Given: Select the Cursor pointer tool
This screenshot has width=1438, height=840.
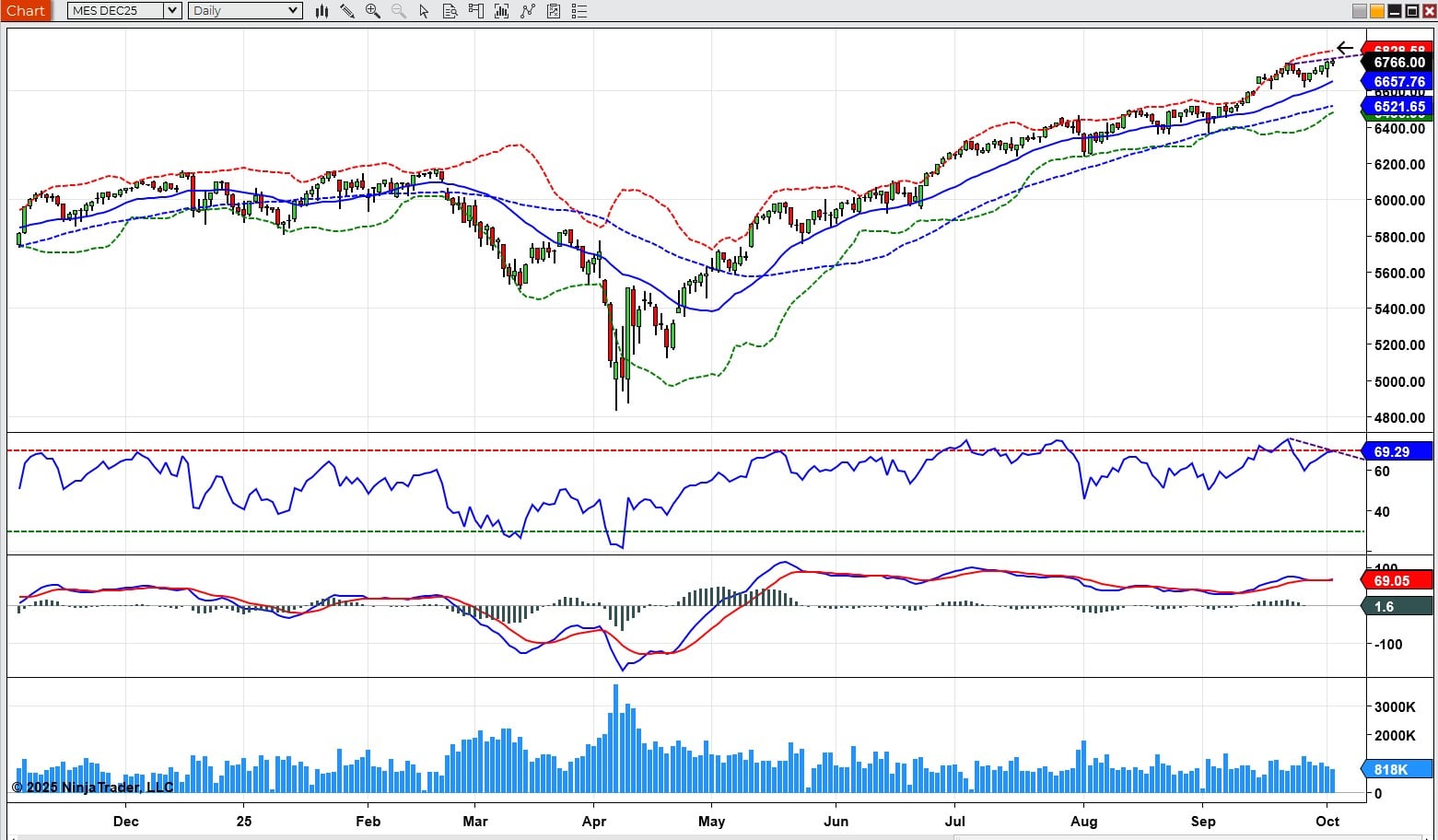Looking at the screenshot, I should (x=423, y=11).
